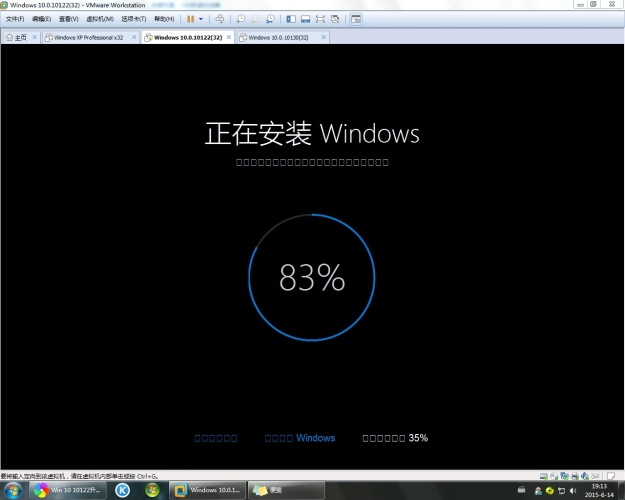Viewport: 625px width, 500px height.
Task: Click the sound card status icon
Action: [x=585, y=476]
